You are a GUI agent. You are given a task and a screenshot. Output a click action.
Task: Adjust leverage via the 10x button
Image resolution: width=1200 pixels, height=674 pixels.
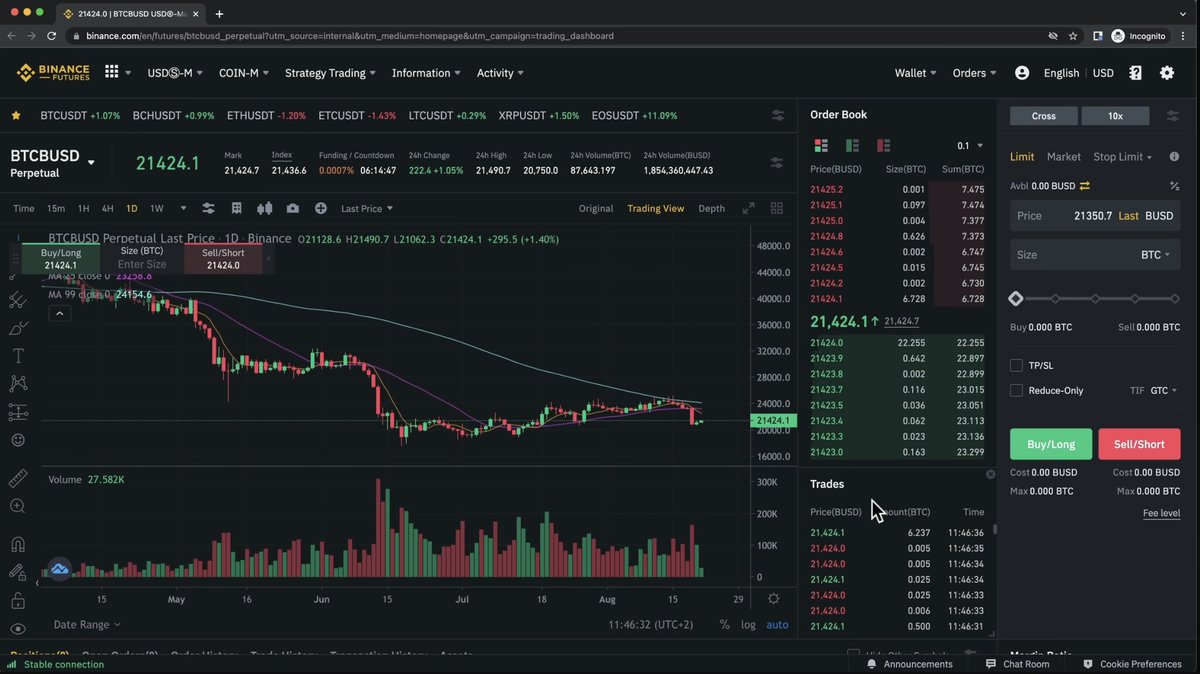click(x=1115, y=116)
